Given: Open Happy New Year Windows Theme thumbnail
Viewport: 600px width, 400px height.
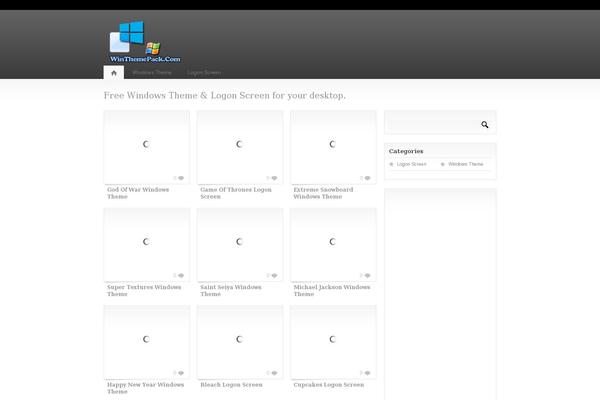Looking at the screenshot, I should (147, 342).
